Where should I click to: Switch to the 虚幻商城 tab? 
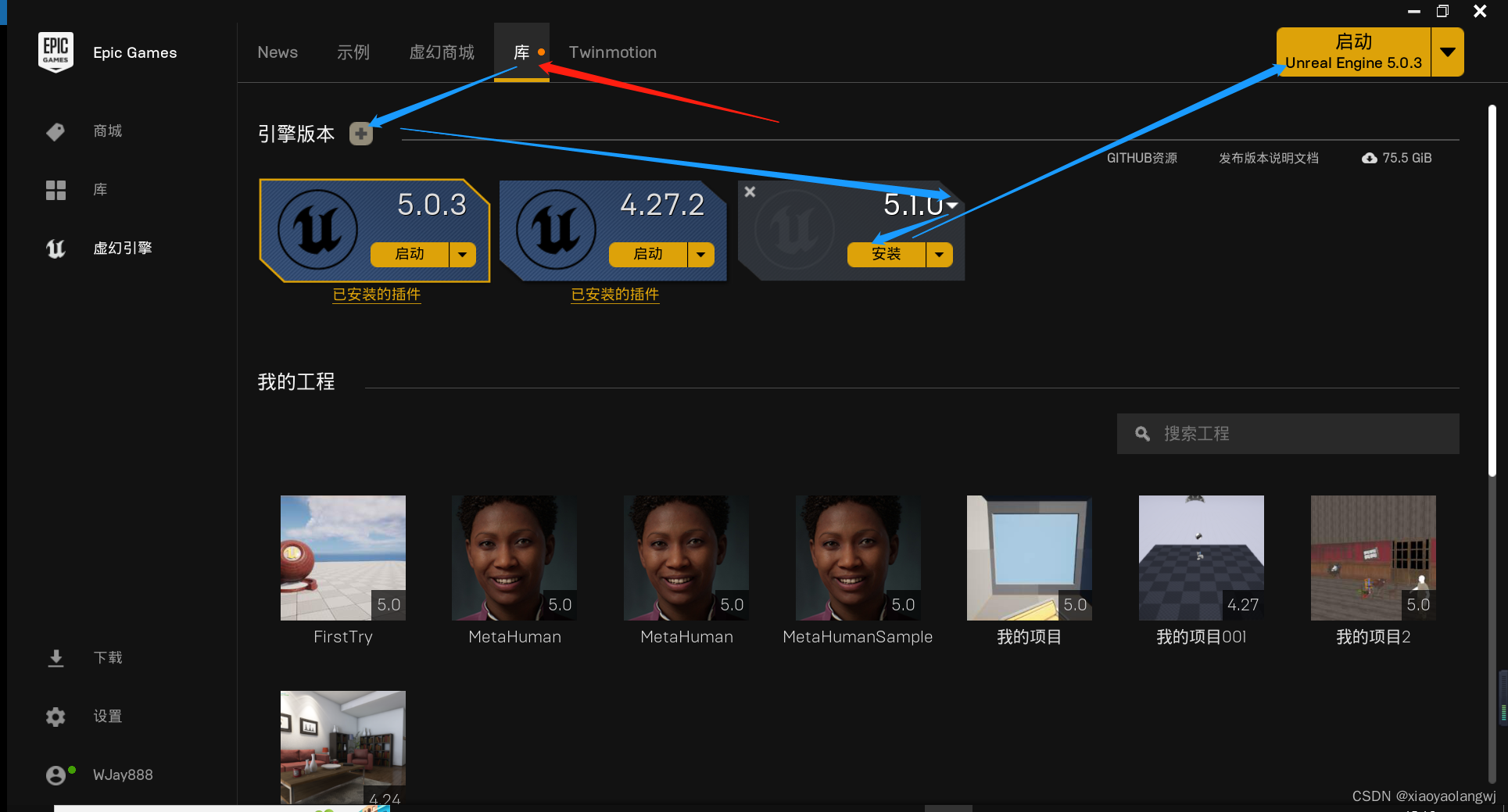tap(442, 52)
